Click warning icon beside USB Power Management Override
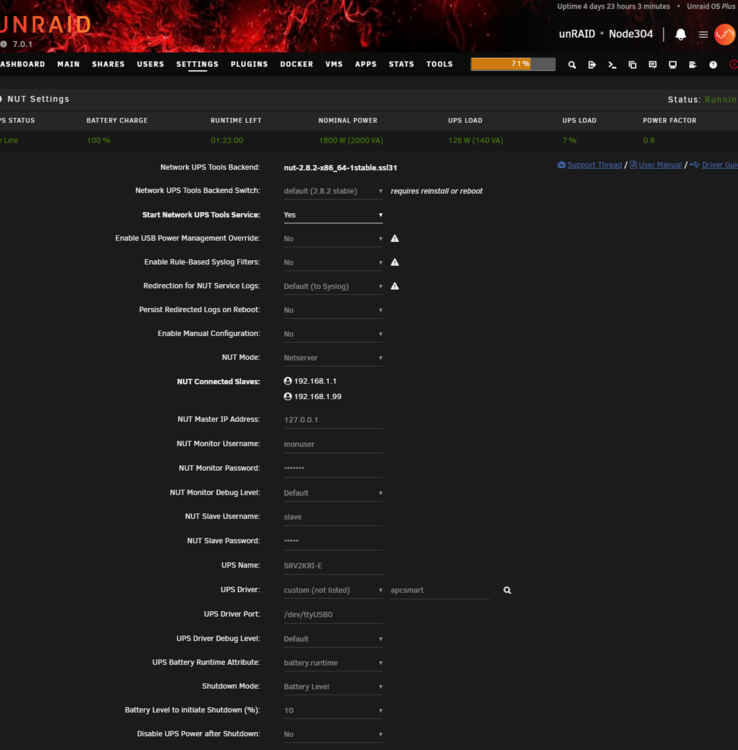The width and height of the screenshot is (738, 750). pyautogui.click(x=395, y=238)
